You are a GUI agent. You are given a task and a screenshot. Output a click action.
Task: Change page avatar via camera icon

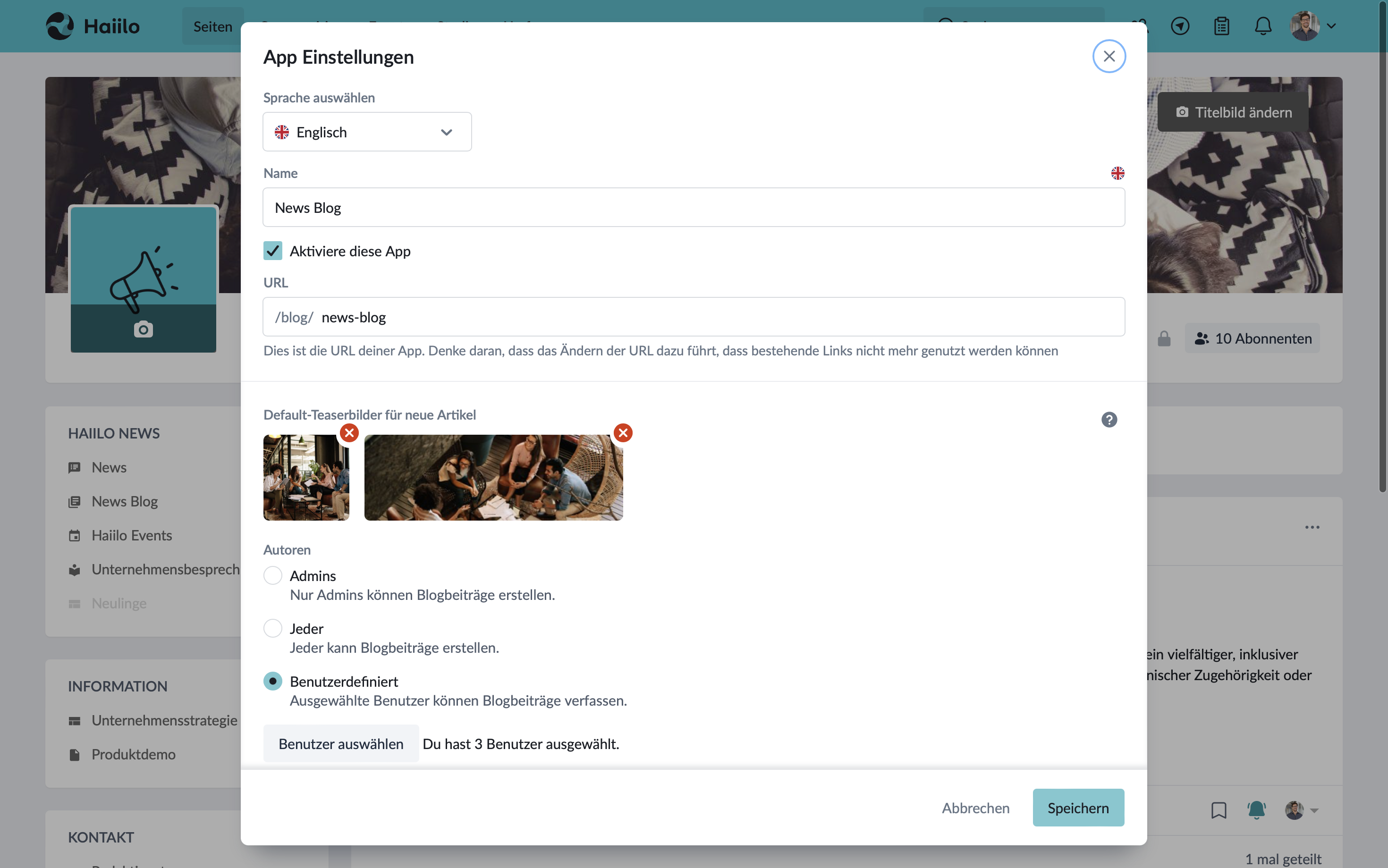pos(143,329)
